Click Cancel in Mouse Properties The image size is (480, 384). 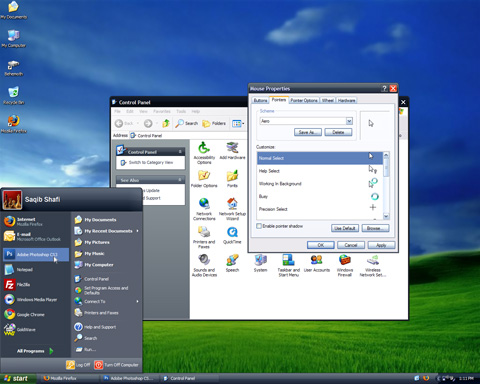coord(351,245)
